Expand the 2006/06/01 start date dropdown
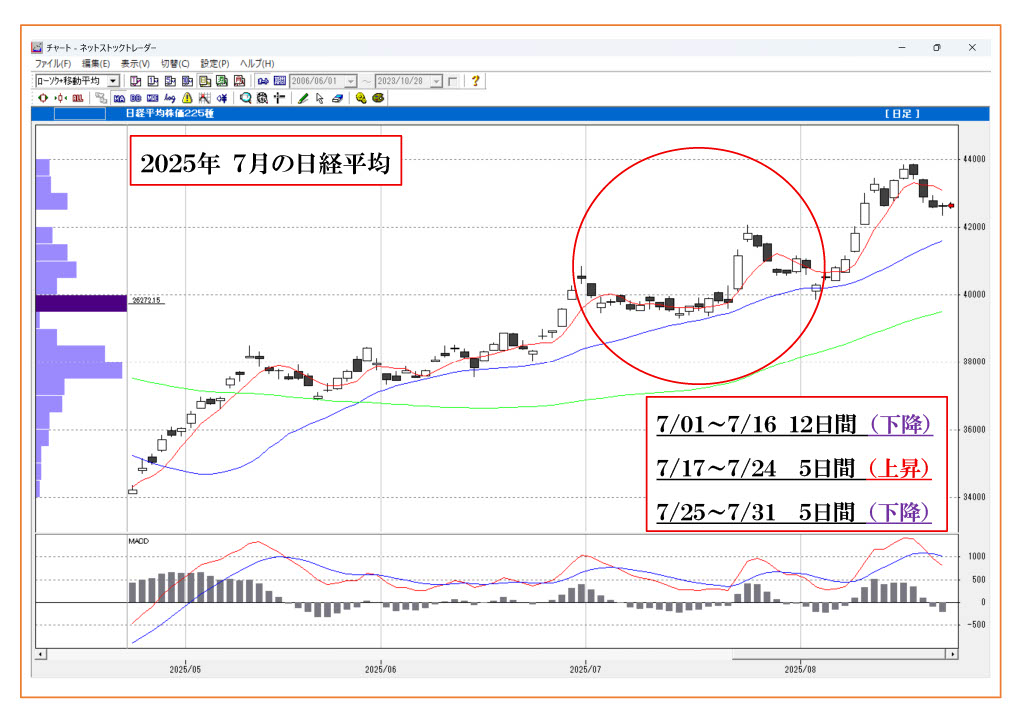Screen dimensions: 1024x726 [351, 81]
